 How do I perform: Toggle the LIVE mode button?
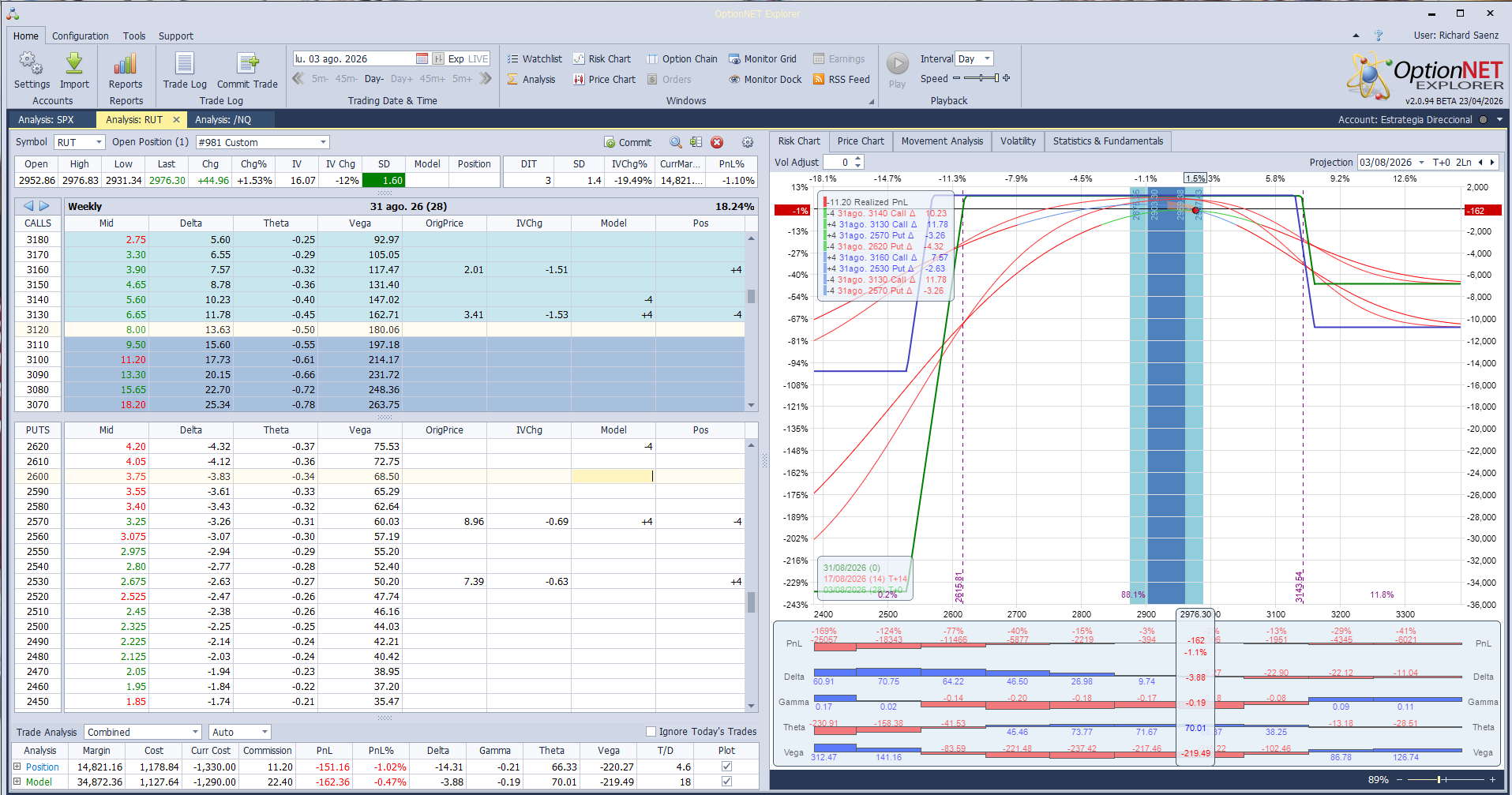478,58
